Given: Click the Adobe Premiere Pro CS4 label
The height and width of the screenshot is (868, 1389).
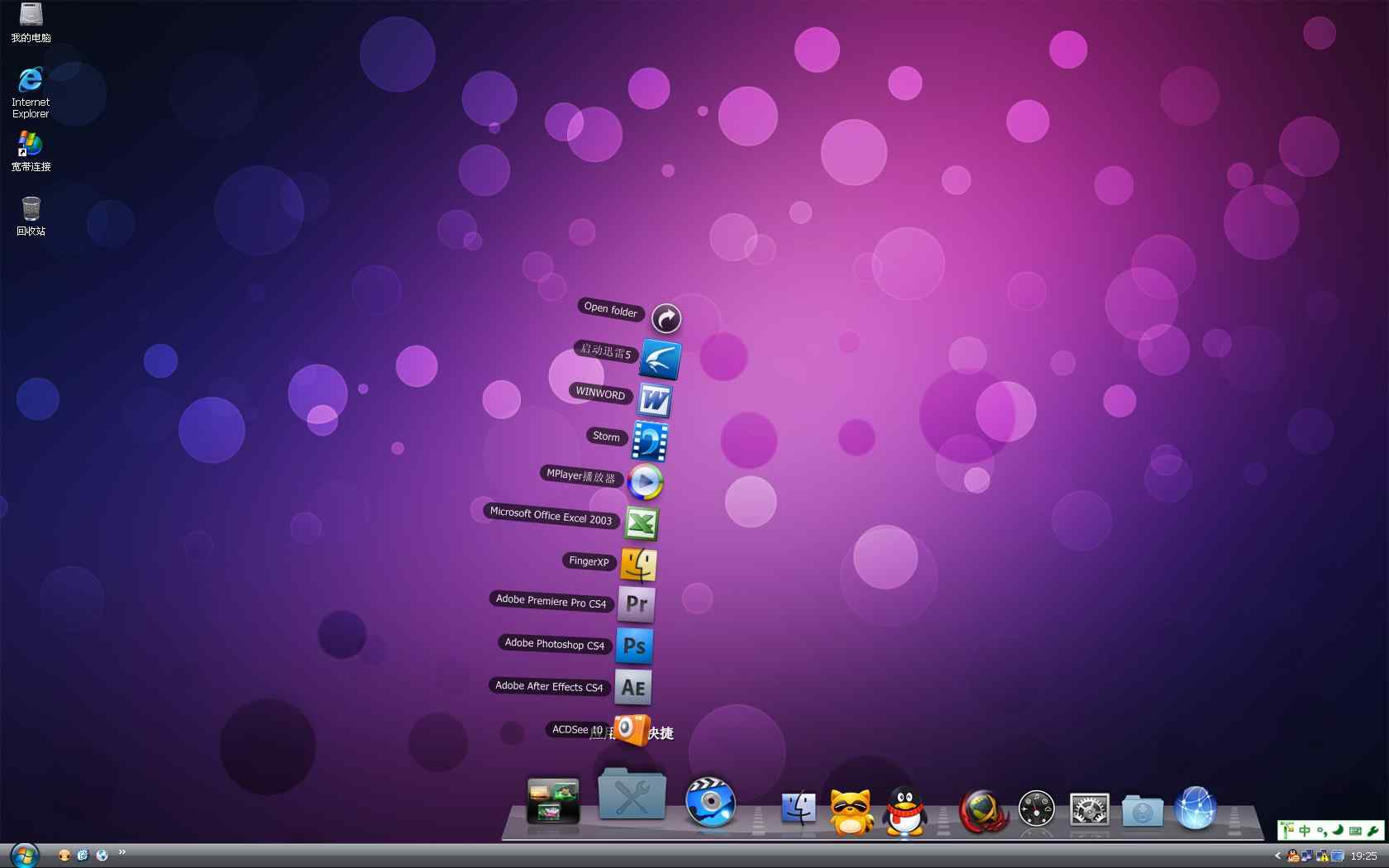Looking at the screenshot, I should (551, 601).
